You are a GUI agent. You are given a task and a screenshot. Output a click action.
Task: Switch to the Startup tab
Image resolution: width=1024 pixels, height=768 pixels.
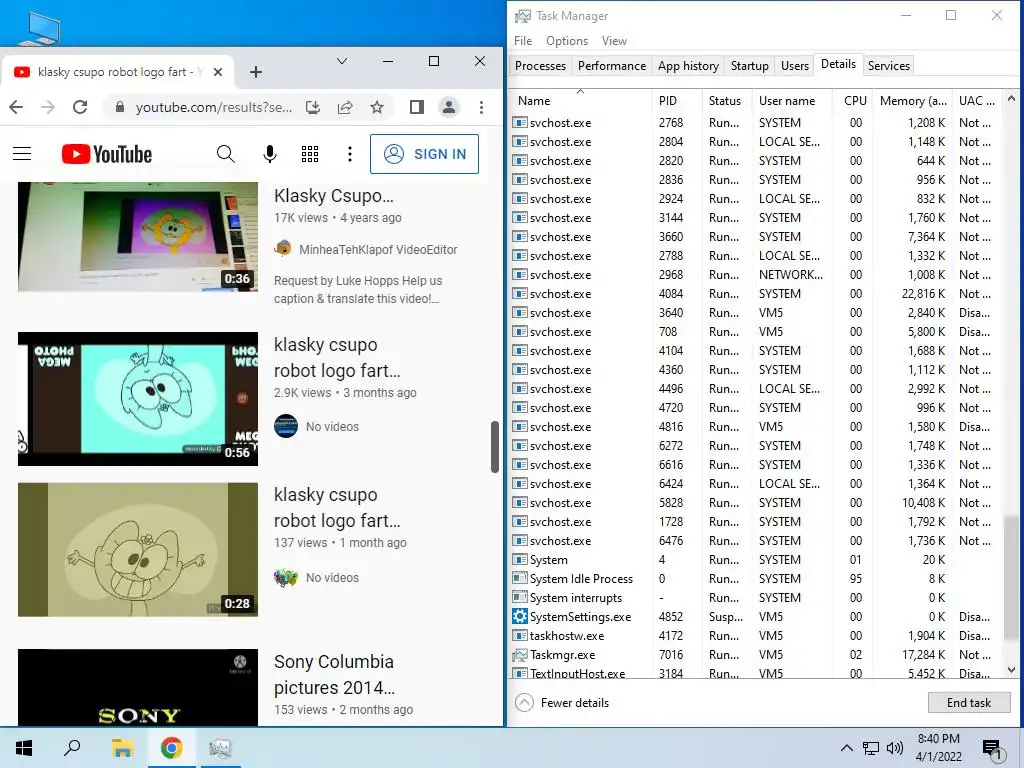tap(750, 65)
